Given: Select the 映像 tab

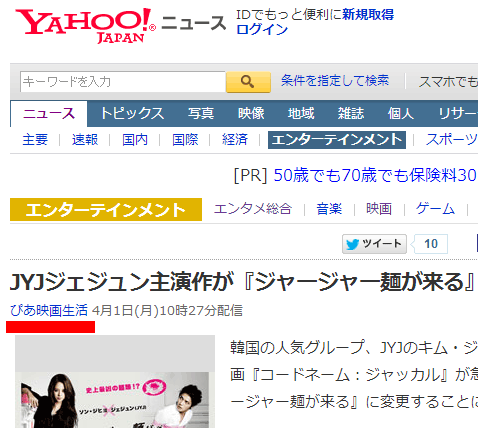Looking at the screenshot, I should [x=251, y=113].
